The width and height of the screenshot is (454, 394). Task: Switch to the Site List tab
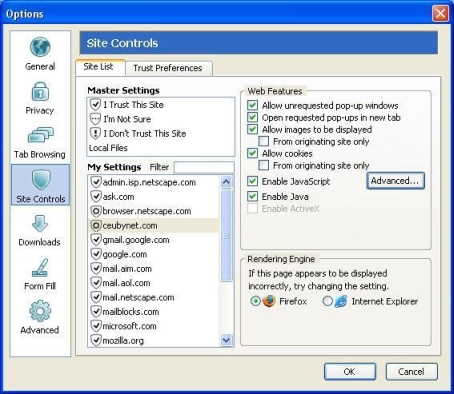click(99, 67)
